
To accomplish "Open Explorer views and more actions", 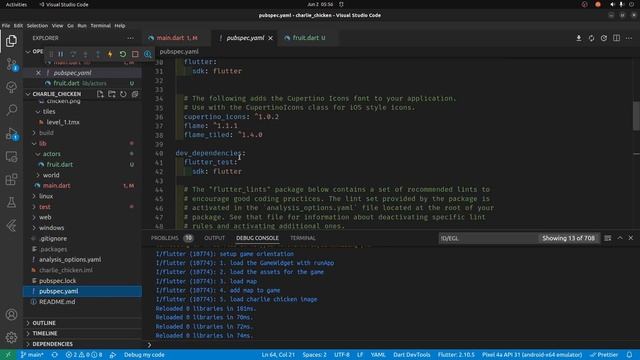I will tap(130, 38).
